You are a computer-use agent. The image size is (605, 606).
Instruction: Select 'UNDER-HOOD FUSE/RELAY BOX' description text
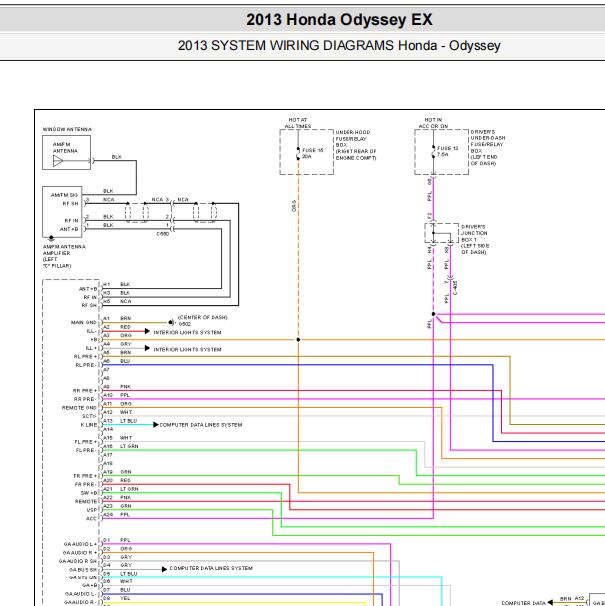pyautogui.click(x=356, y=145)
